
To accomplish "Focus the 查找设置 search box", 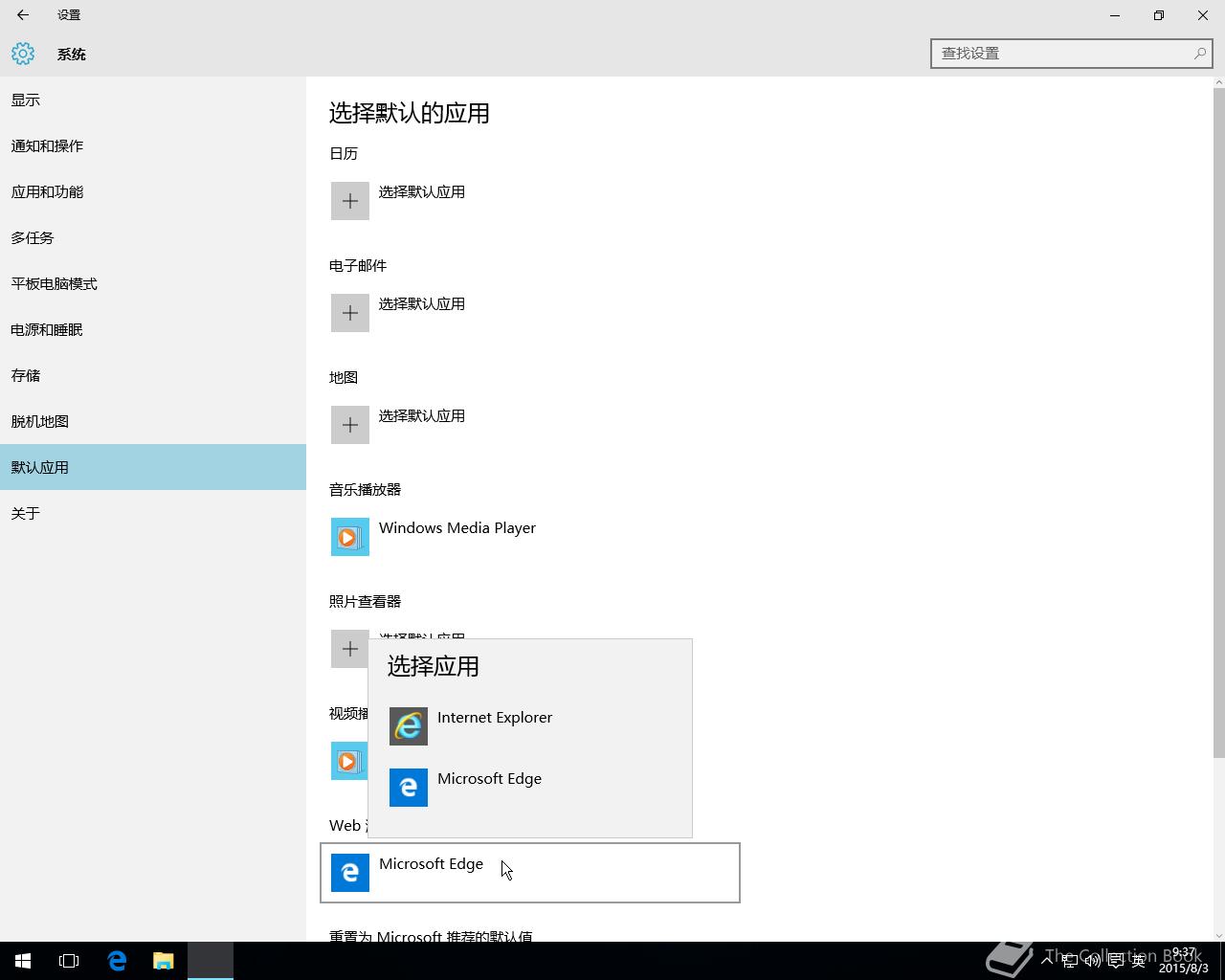I will 1071,54.
